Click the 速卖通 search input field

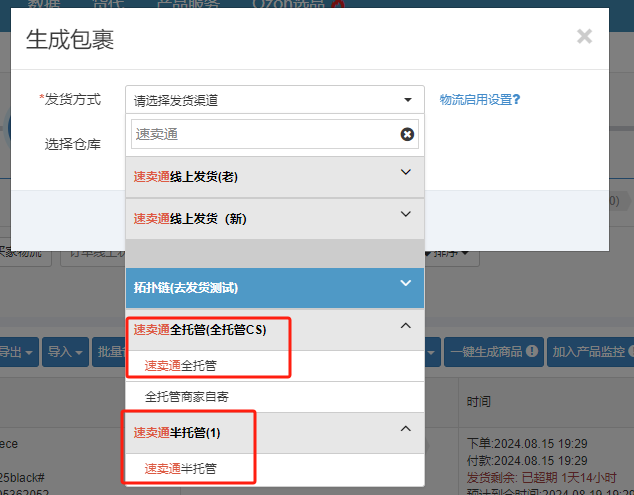point(275,134)
